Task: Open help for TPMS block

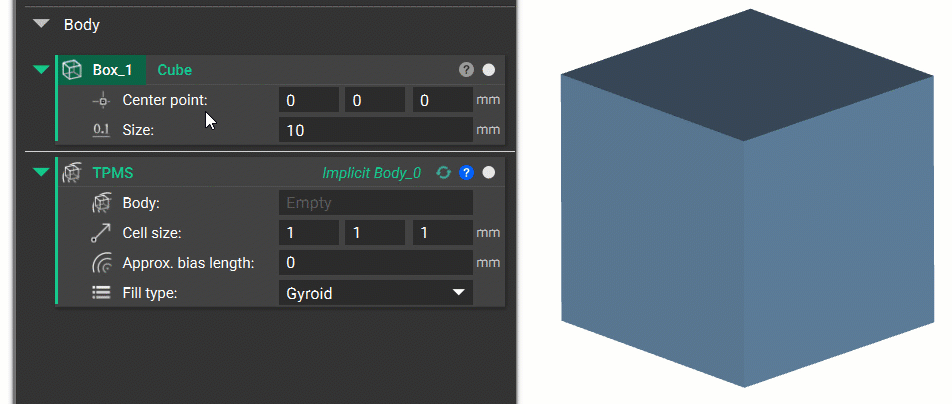Action: point(466,173)
